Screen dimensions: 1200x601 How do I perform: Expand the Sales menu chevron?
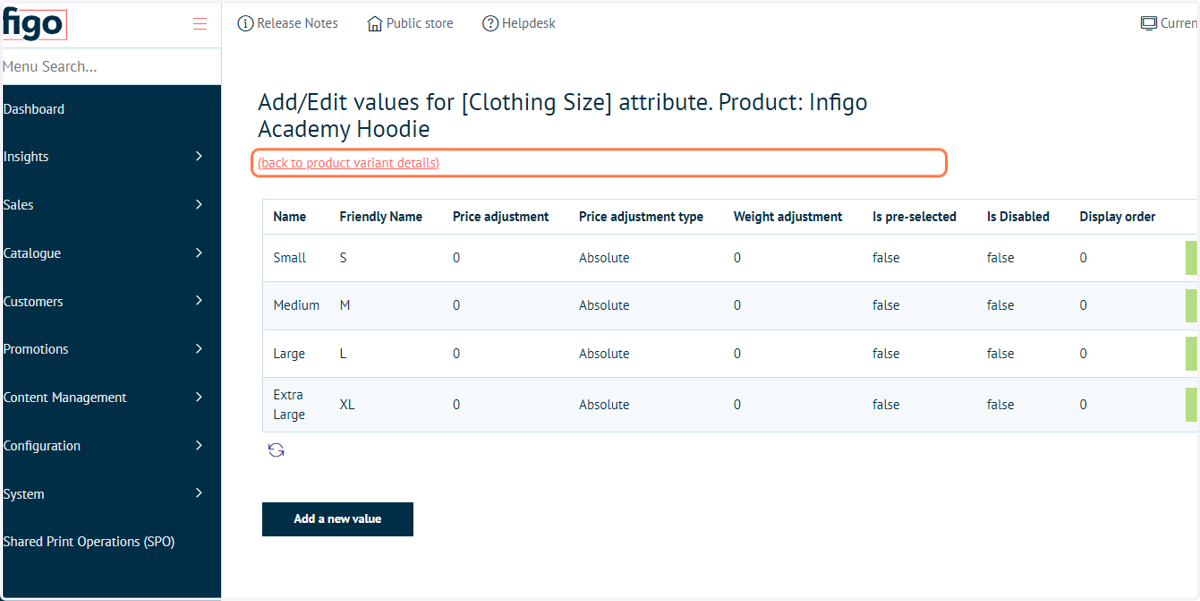(199, 204)
